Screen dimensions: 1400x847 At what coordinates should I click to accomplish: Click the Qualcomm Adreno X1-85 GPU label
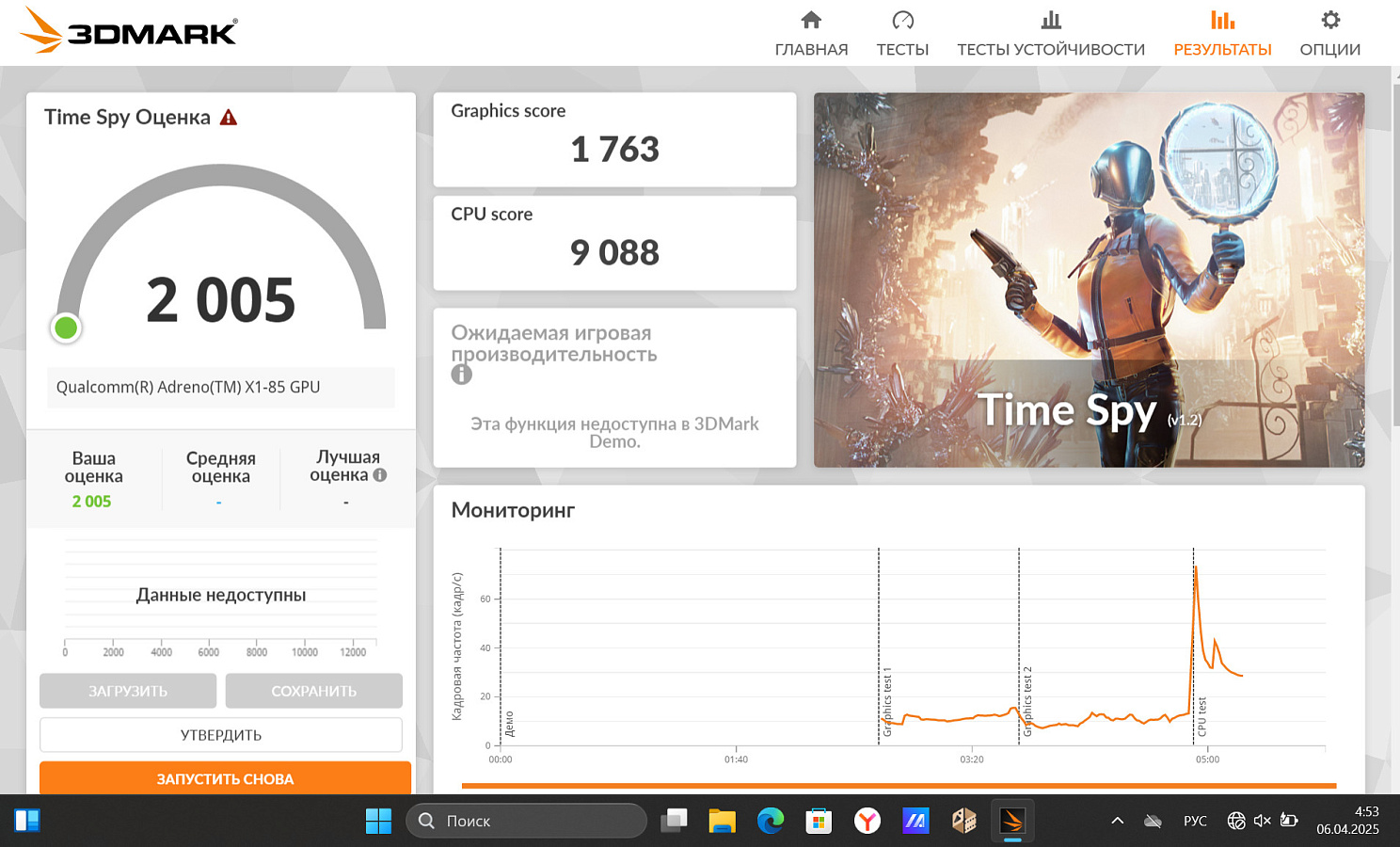(x=188, y=387)
